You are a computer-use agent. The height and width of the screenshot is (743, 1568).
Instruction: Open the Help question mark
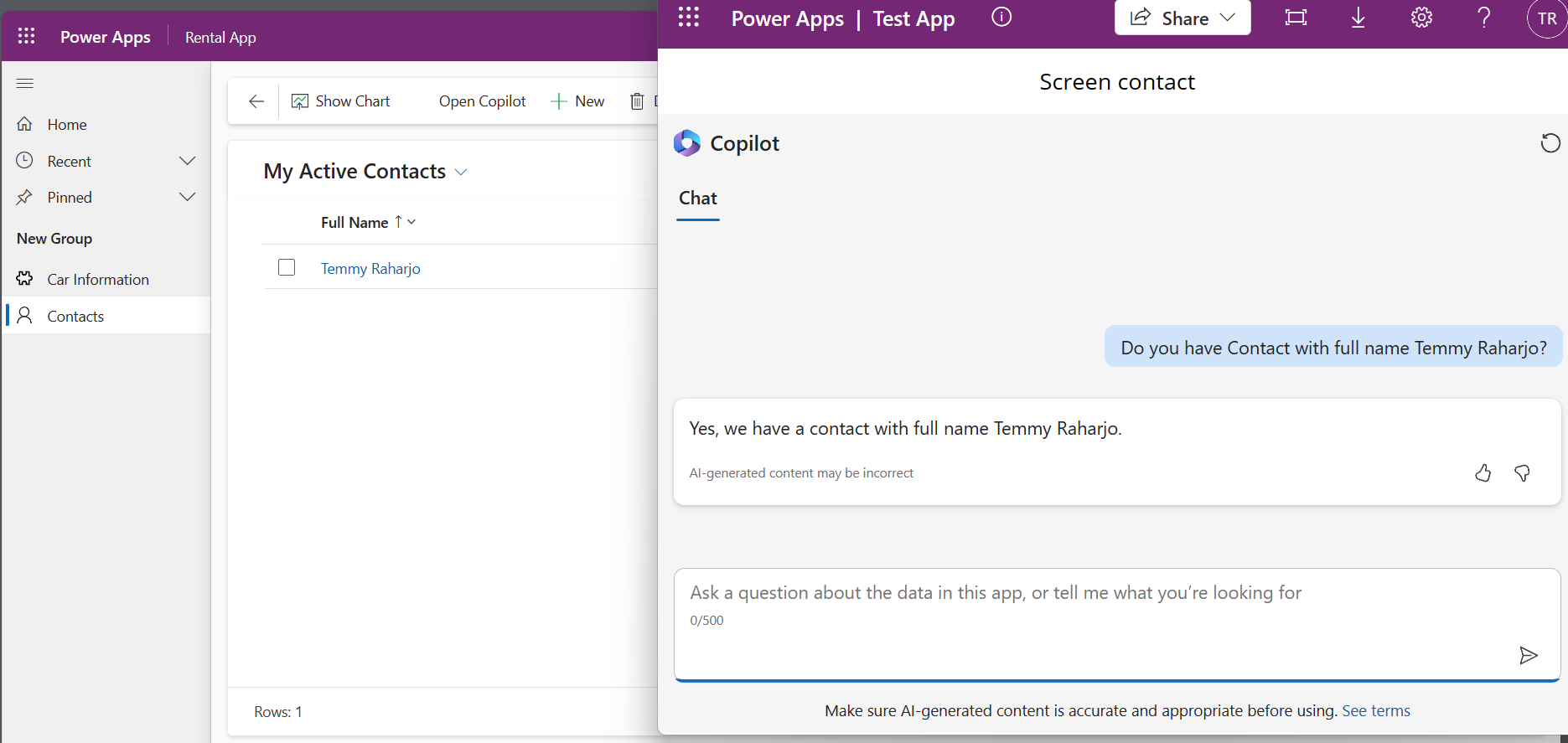[1484, 18]
